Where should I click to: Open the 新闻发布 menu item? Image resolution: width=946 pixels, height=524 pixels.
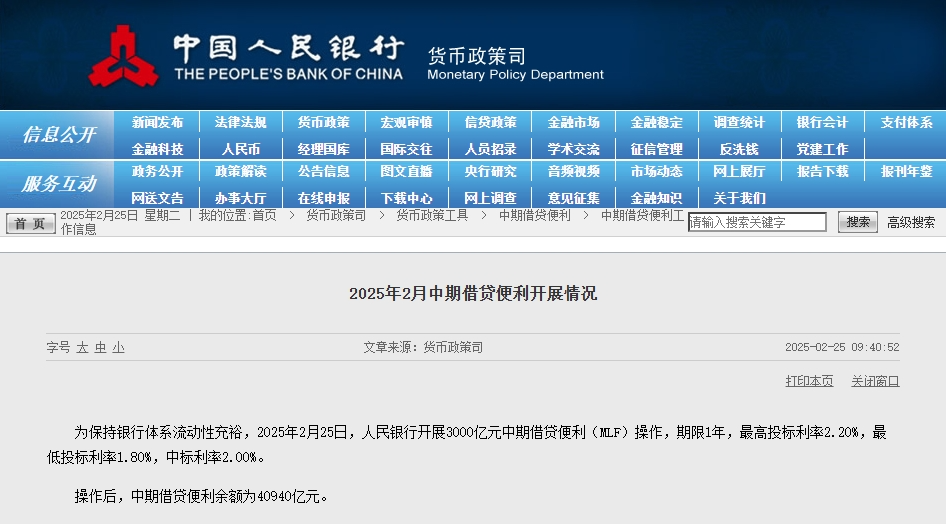pyautogui.click(x=158, y=123)
